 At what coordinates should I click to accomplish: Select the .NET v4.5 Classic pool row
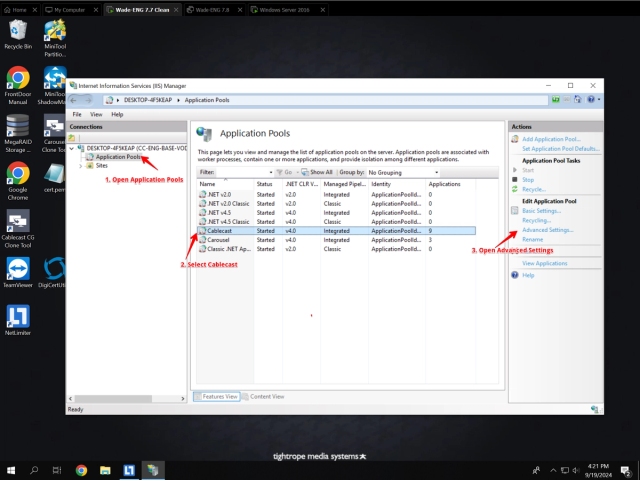click(x=336, y=222)
